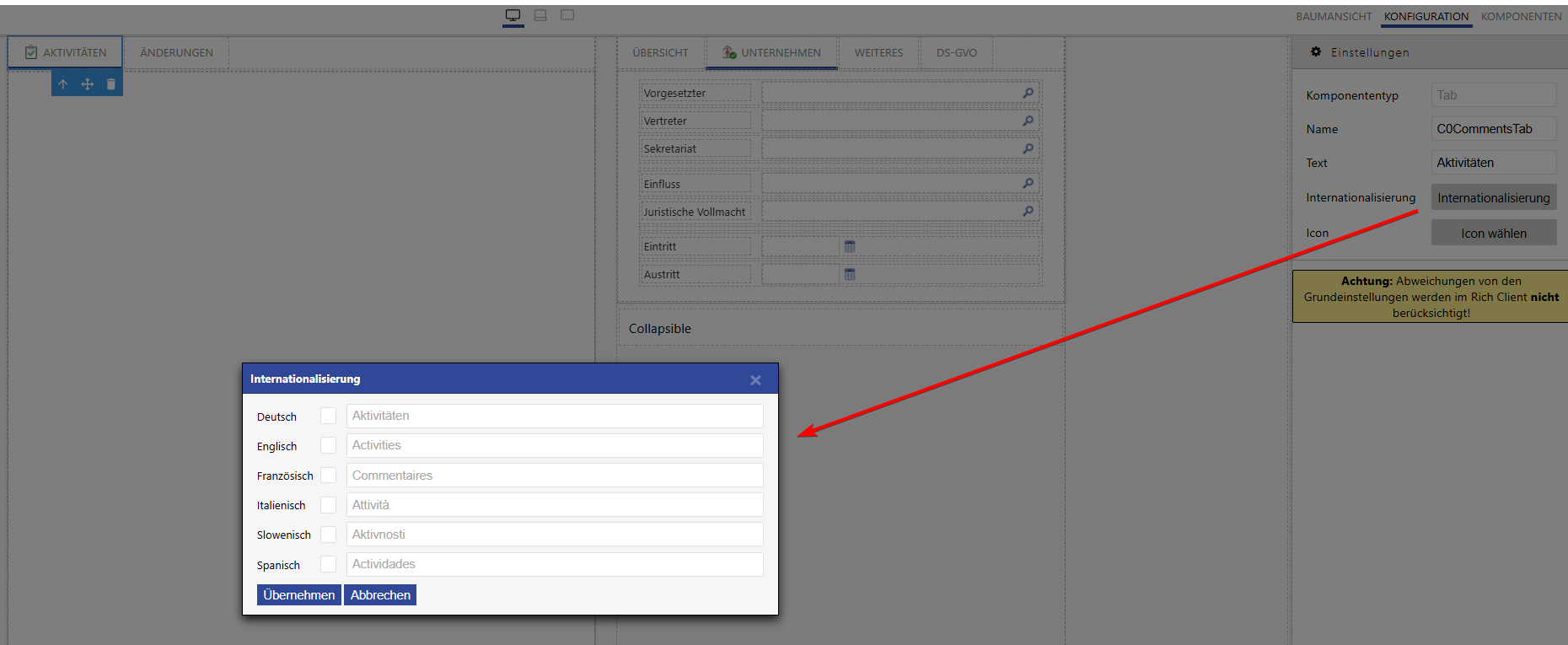This screenshot has width=1568, height=645.
Task: Switch to the Änderungen tab
Action: coord(176,52)
